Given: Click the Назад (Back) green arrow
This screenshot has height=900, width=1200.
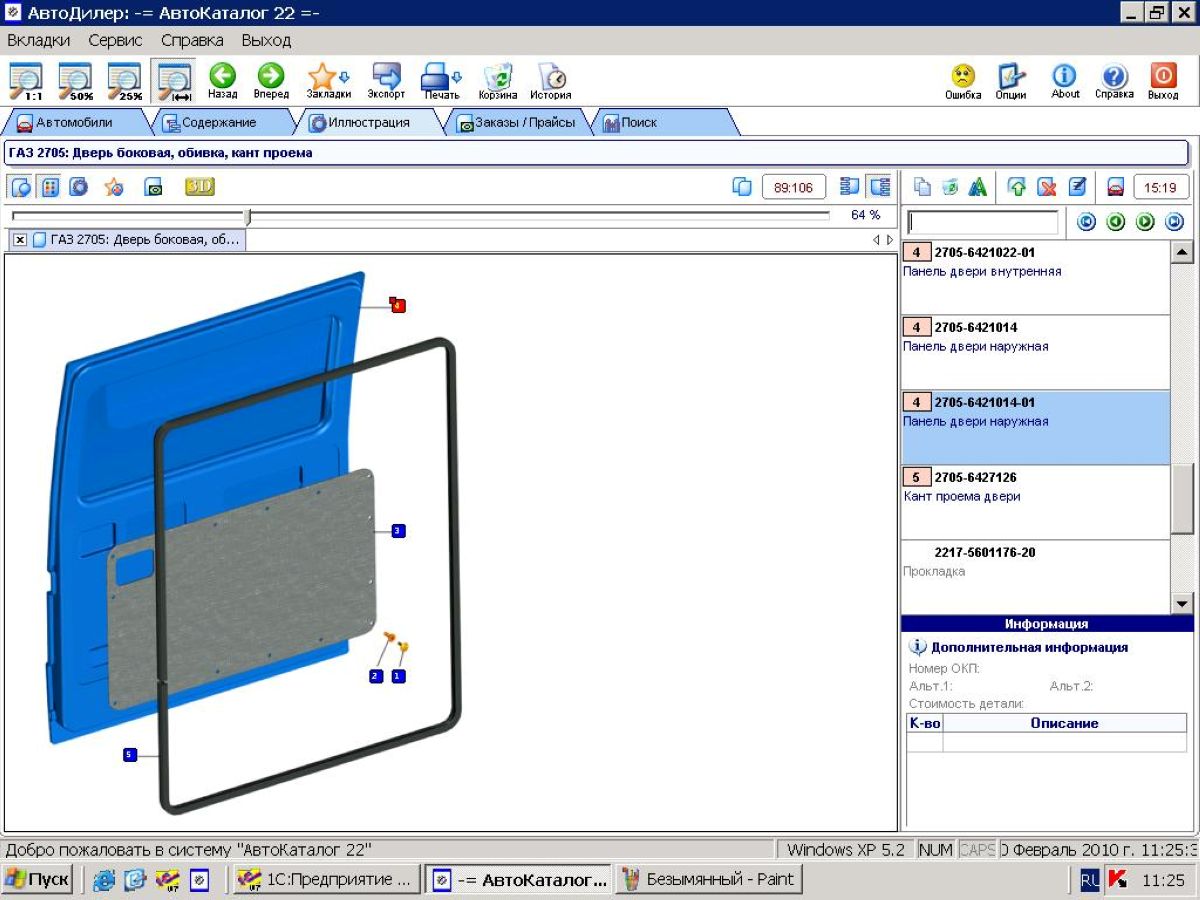Looking at the screenshot, I should pos(222,80).
